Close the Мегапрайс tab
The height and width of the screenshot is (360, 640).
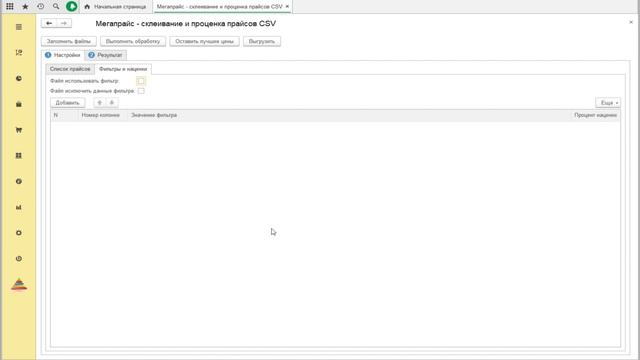click(x=287, y=7)
